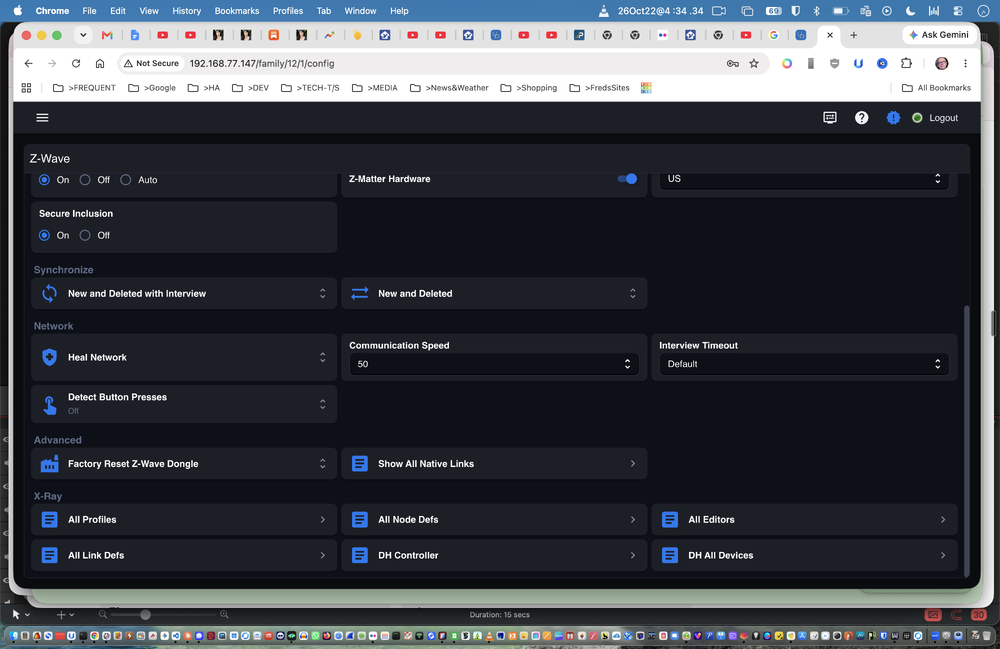
Task: Expand Heal Network options
Action: [323, 358]
